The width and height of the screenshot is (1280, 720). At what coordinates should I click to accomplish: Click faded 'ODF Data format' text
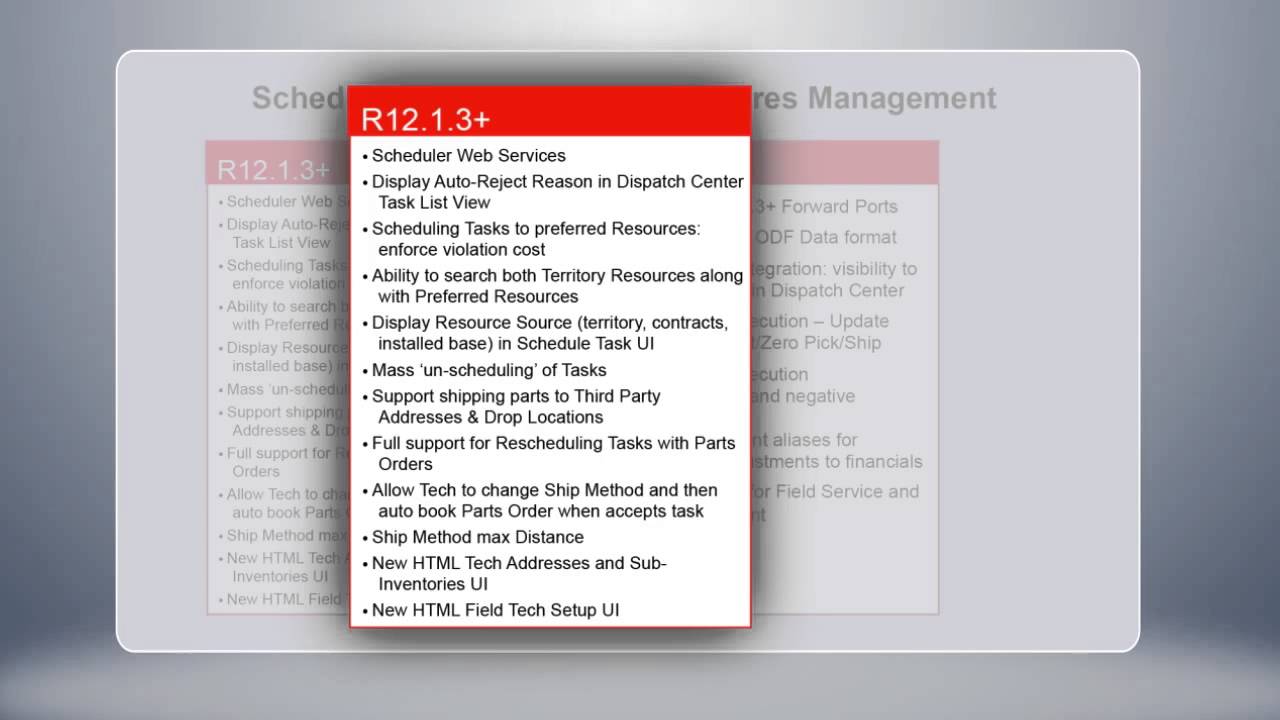click(825, 238)
